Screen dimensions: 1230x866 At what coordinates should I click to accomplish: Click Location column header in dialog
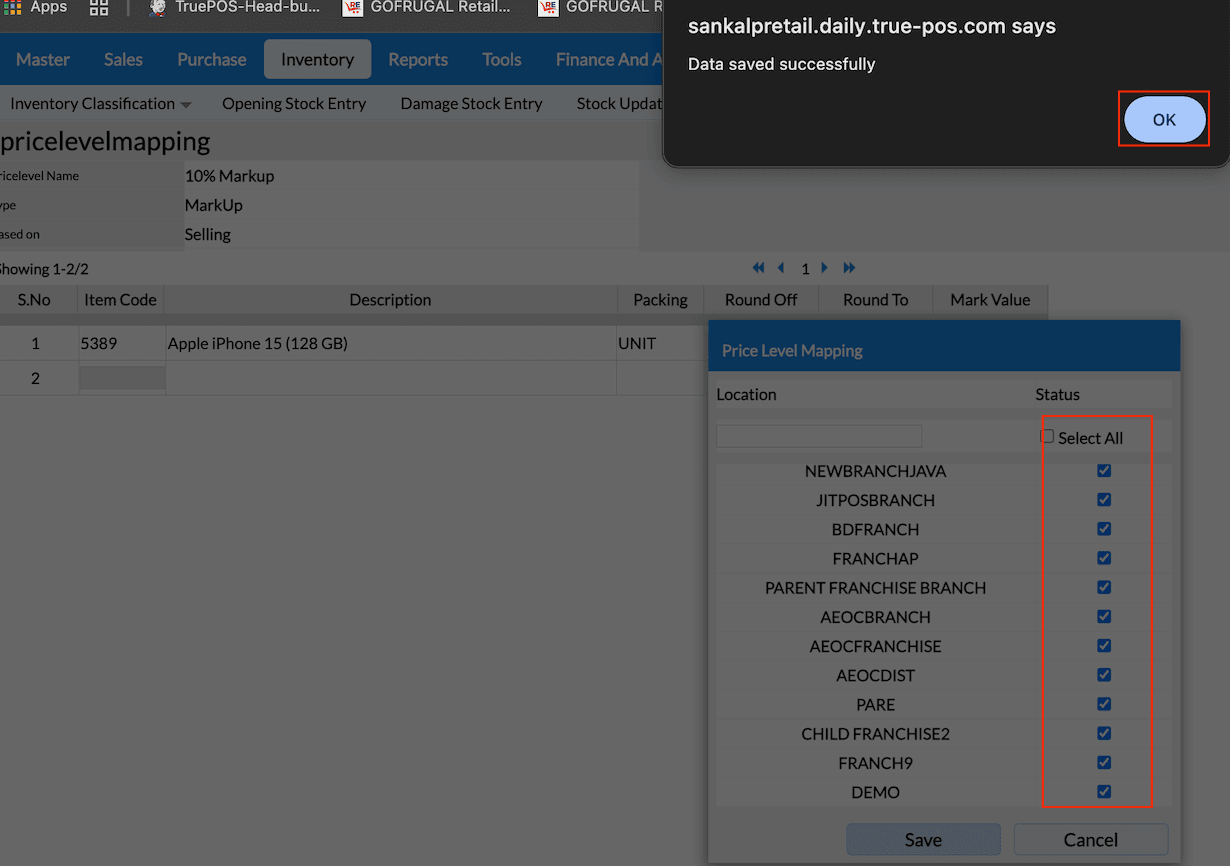[x=746, y=394]
